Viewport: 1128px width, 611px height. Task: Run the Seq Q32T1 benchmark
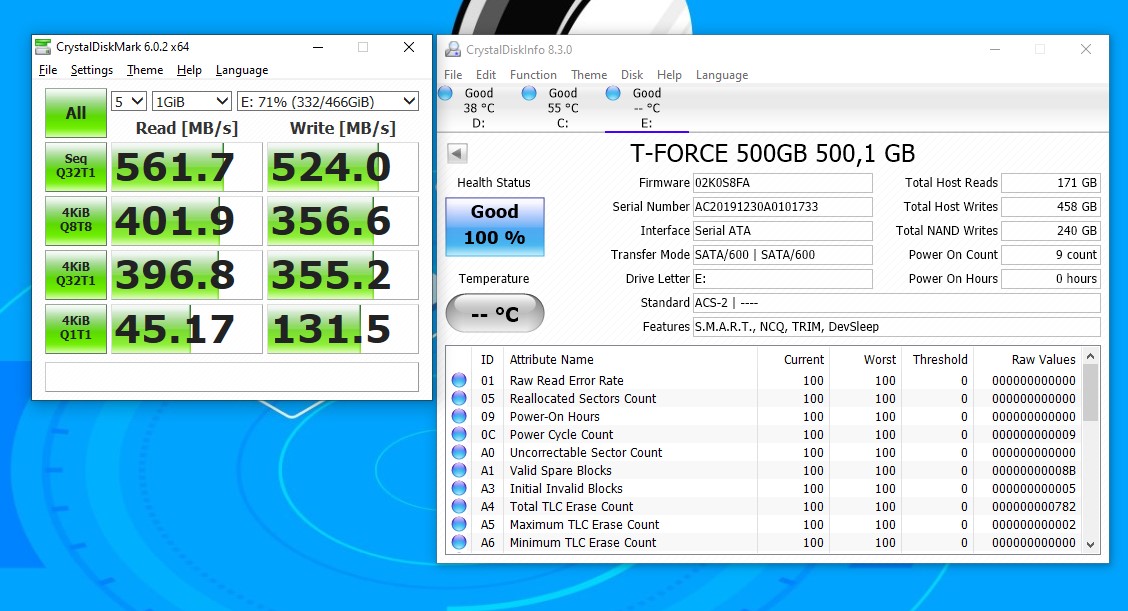pyautogui.click(x=76, y=167)
